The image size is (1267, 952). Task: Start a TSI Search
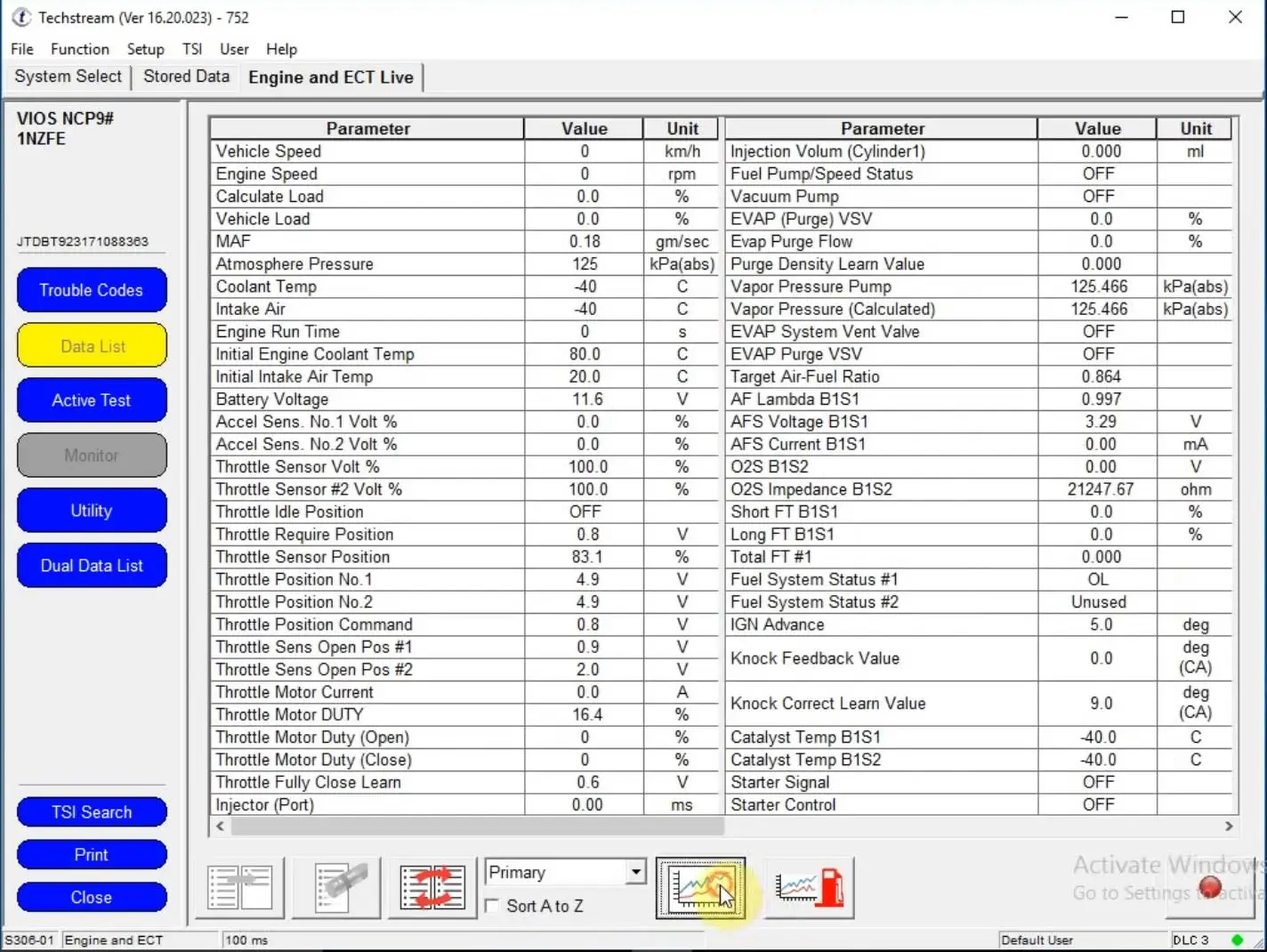point(92,812)
